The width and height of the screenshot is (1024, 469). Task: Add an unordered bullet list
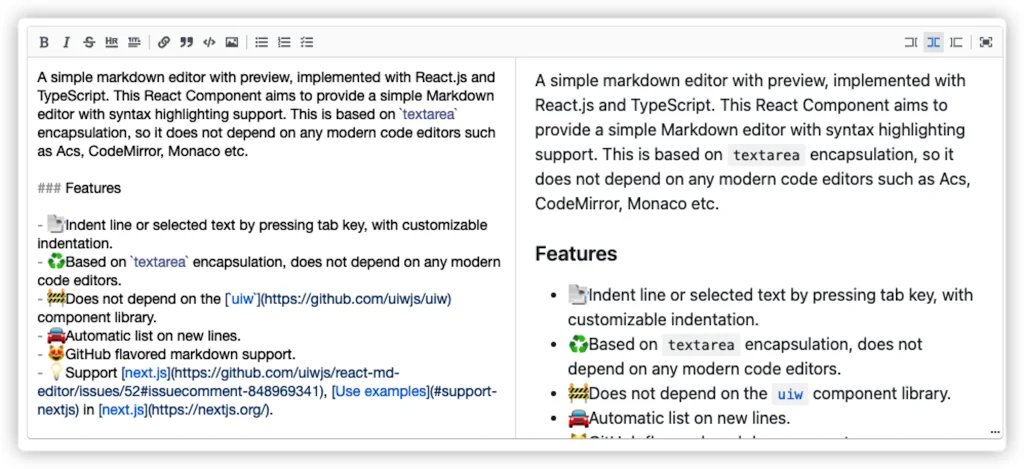(262, 42)
